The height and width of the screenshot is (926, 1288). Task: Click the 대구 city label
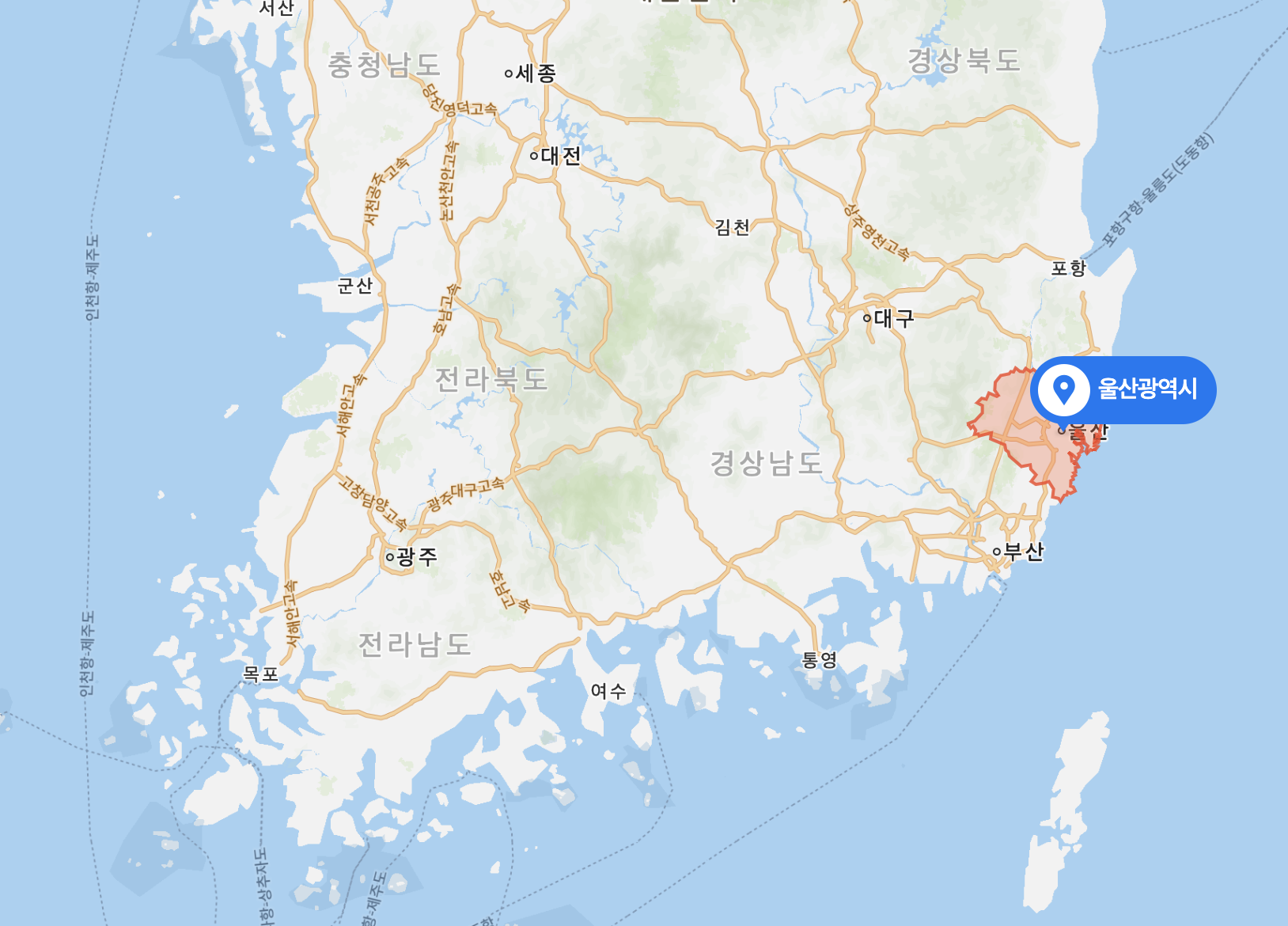pos(894,318)
